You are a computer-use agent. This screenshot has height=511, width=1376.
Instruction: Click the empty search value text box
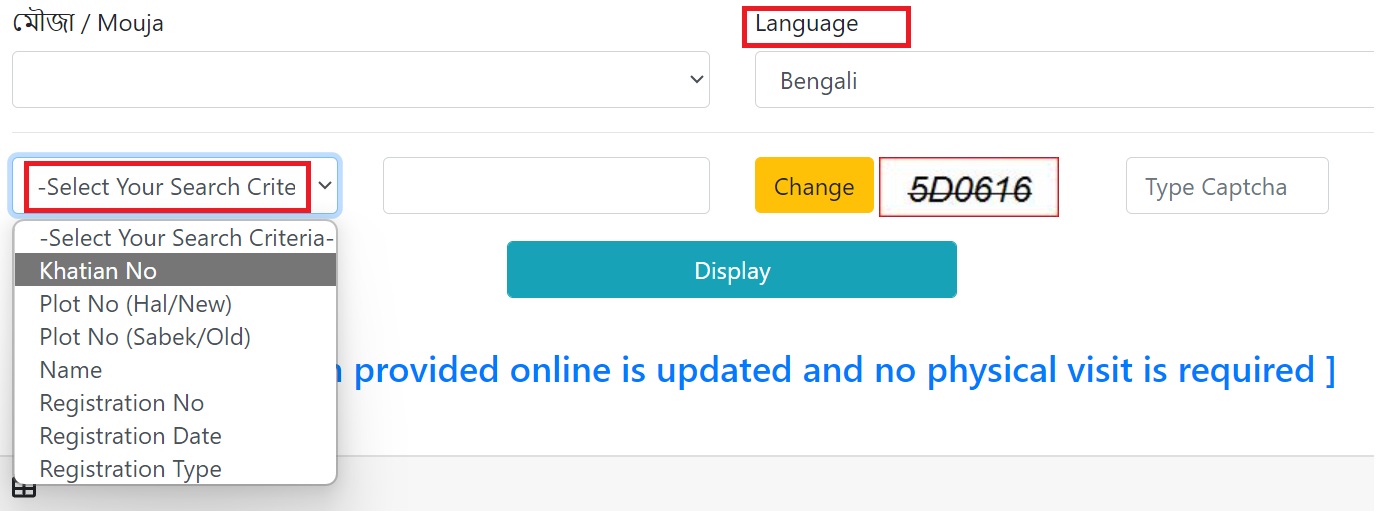pyautogui.click(x=546, y=186)
